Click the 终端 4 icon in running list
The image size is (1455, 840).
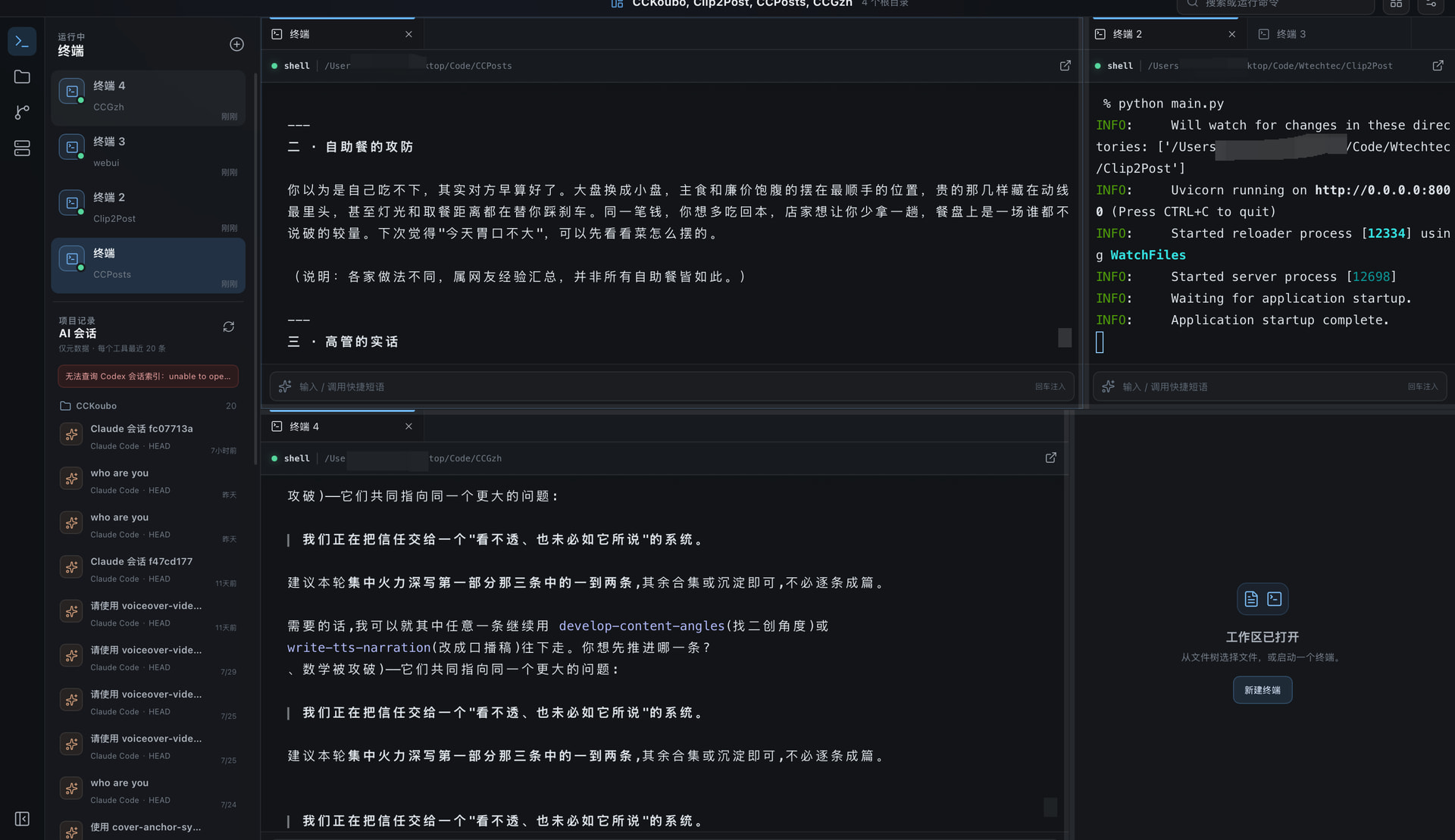pos(72,92)
